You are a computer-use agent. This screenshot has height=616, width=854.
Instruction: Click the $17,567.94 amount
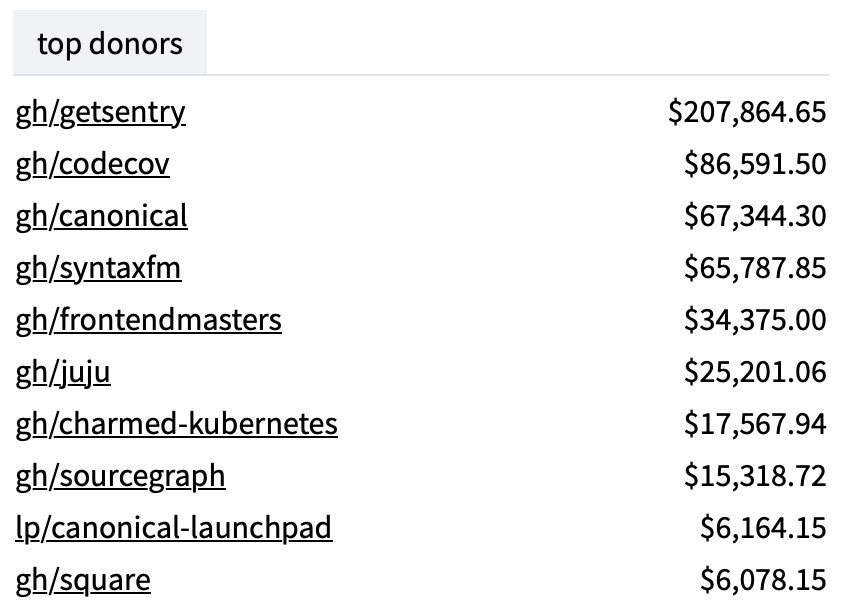[755, 424]
